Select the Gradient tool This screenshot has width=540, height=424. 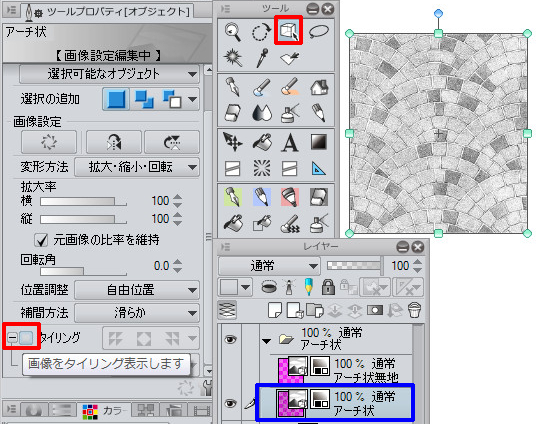coord(319,142)
